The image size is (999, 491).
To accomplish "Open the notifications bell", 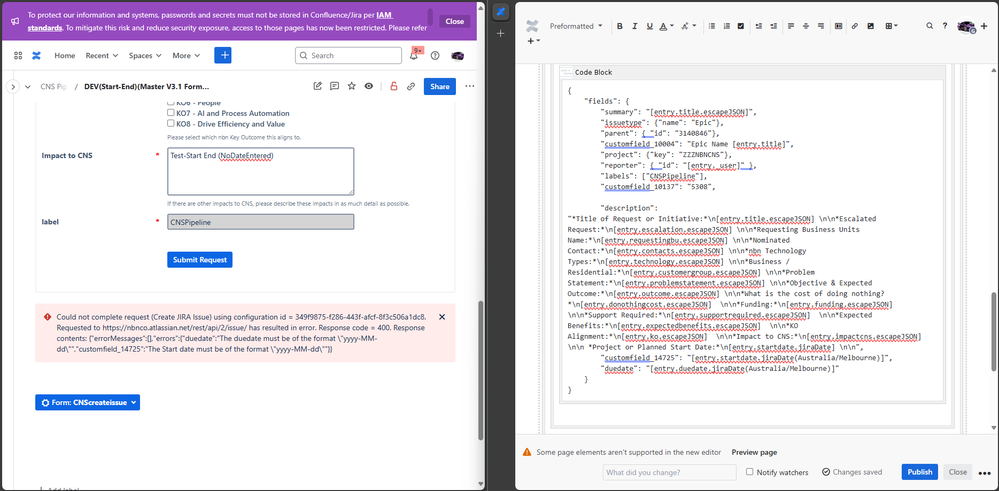I will click(414, 55).
